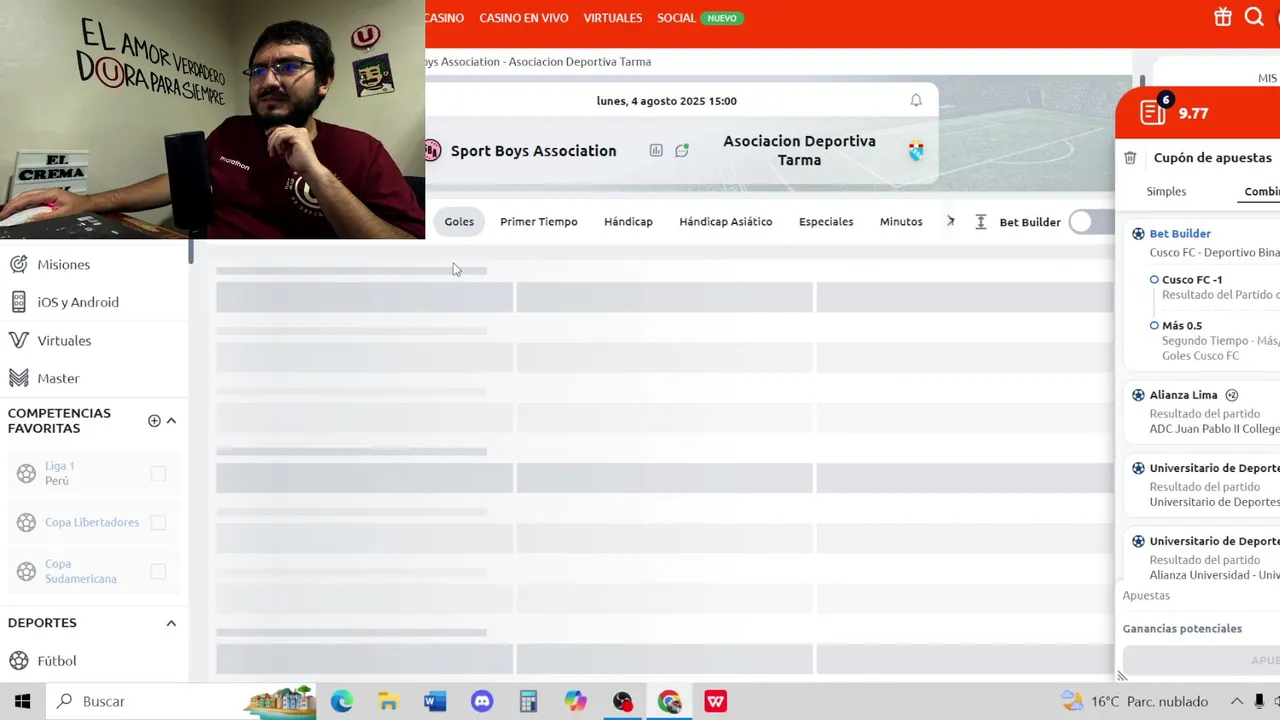Click the Fútbol ball icon under Deportes

coord(18,661)
